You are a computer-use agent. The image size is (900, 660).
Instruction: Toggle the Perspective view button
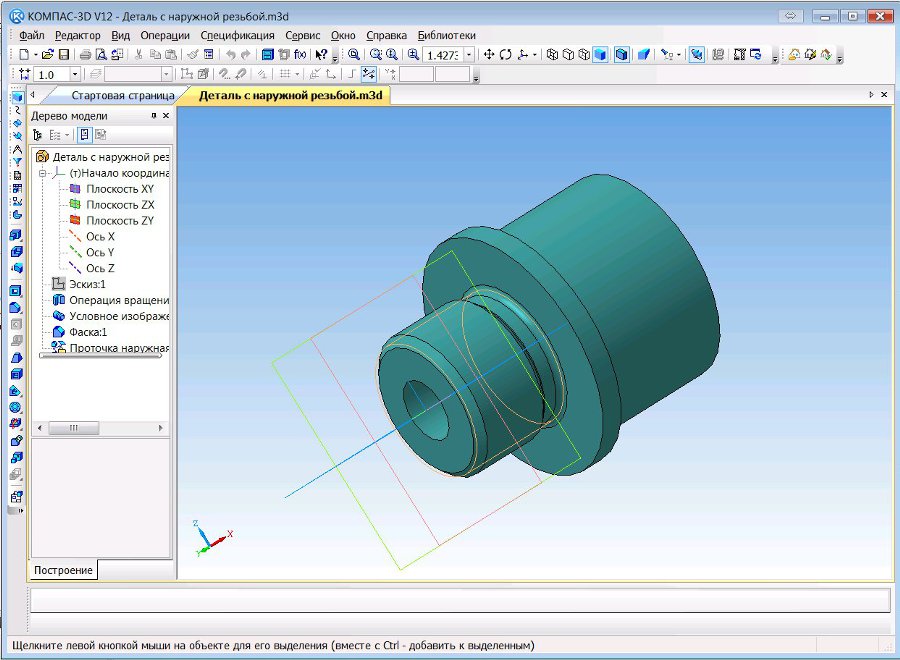click(643, 55)
